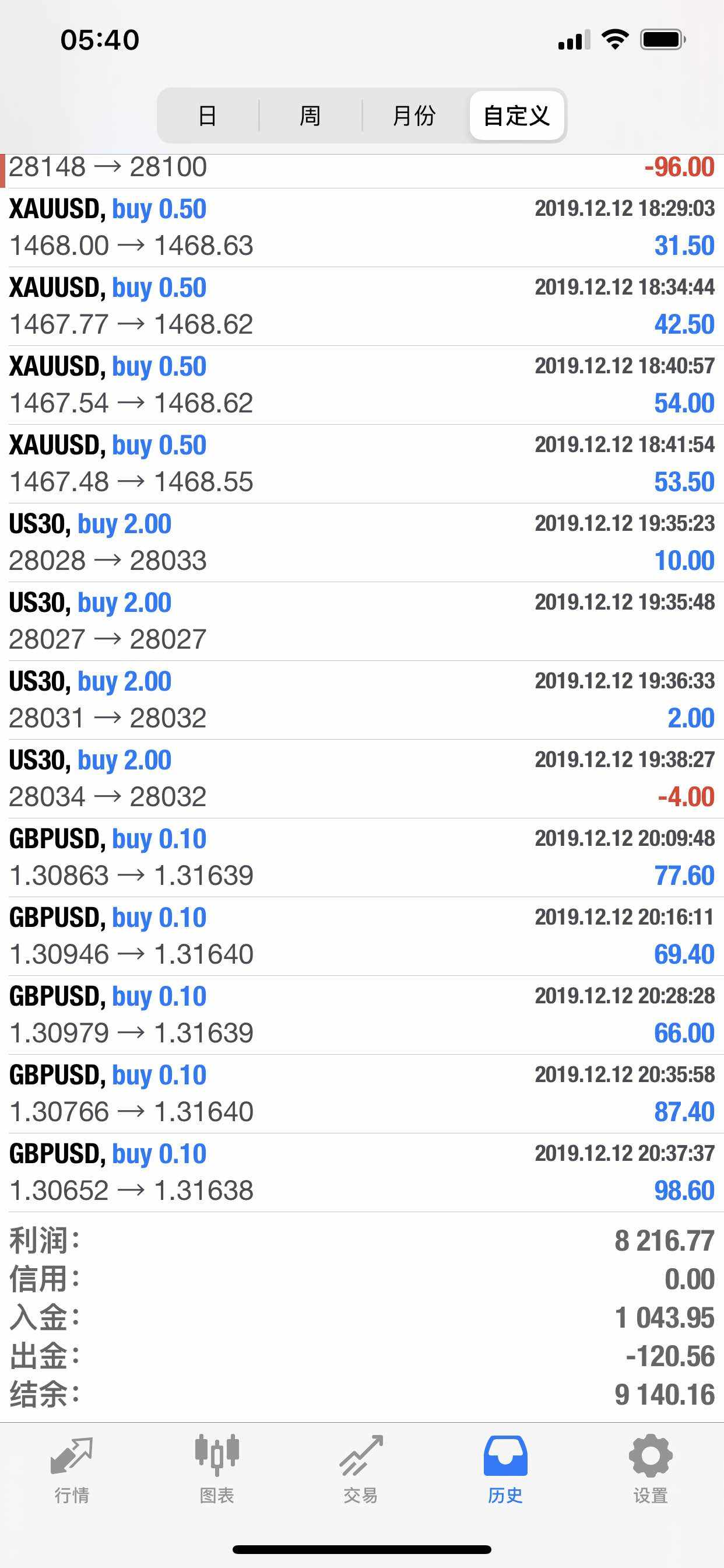Open 设置 settings gear icon
The height and width of the screenshot is (1568, 724).
(651, 1456)
